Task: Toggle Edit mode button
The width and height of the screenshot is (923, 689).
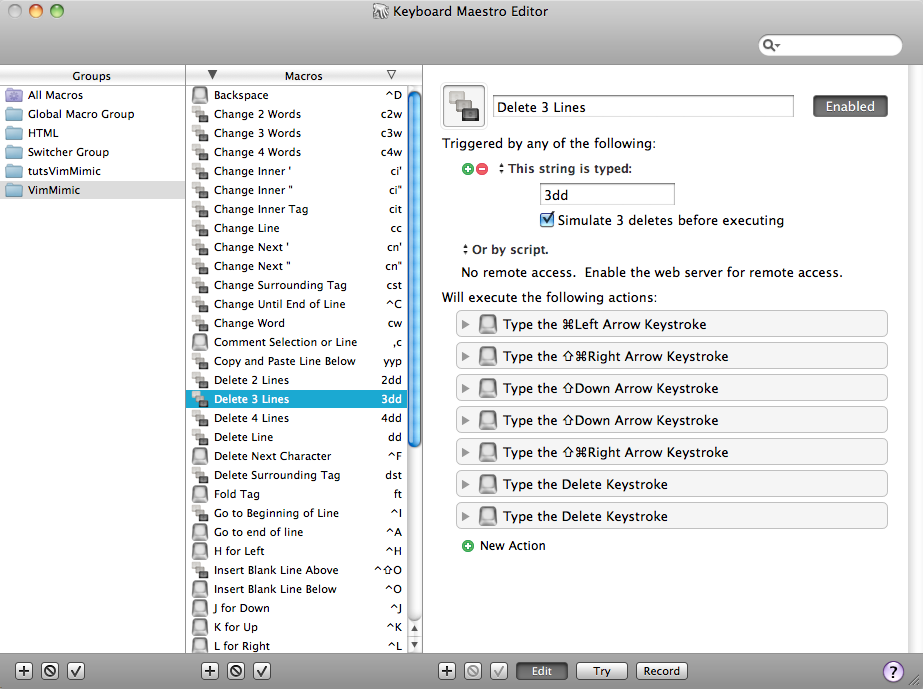Action: pyautogui.click(x=542, y=671)
